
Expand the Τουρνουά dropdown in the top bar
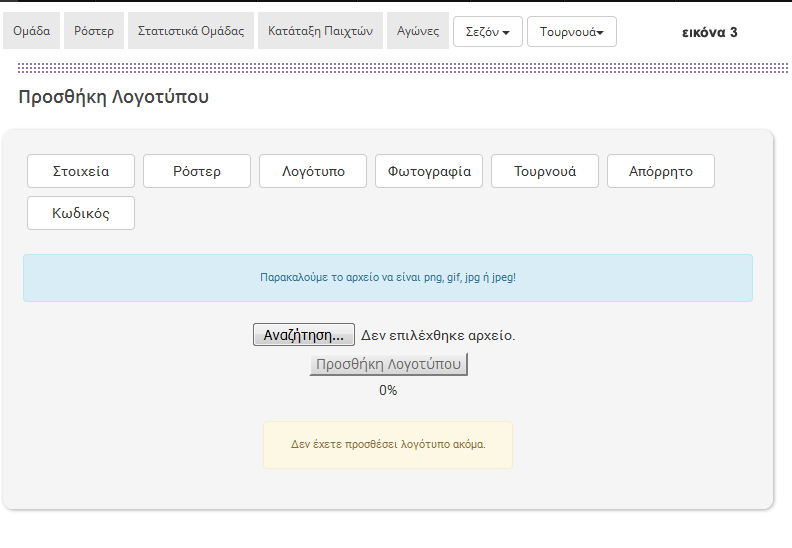(x=572, y=32)
